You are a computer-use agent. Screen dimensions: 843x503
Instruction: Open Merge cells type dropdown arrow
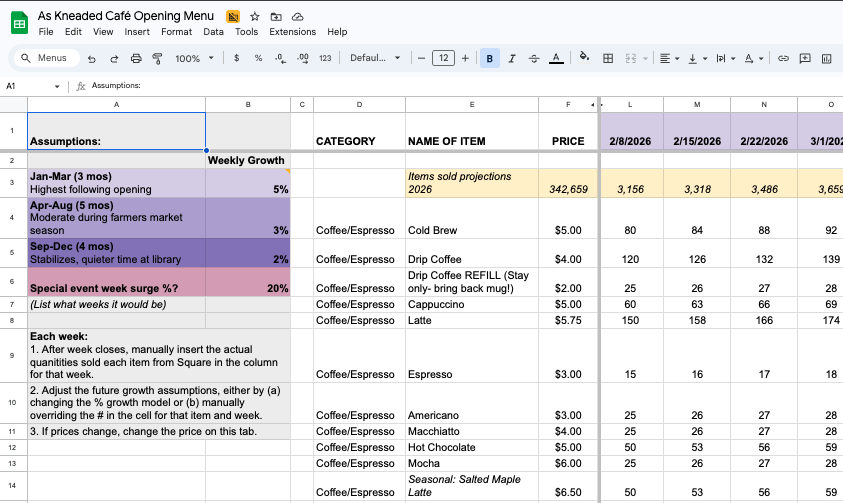[x=645, y=58]
